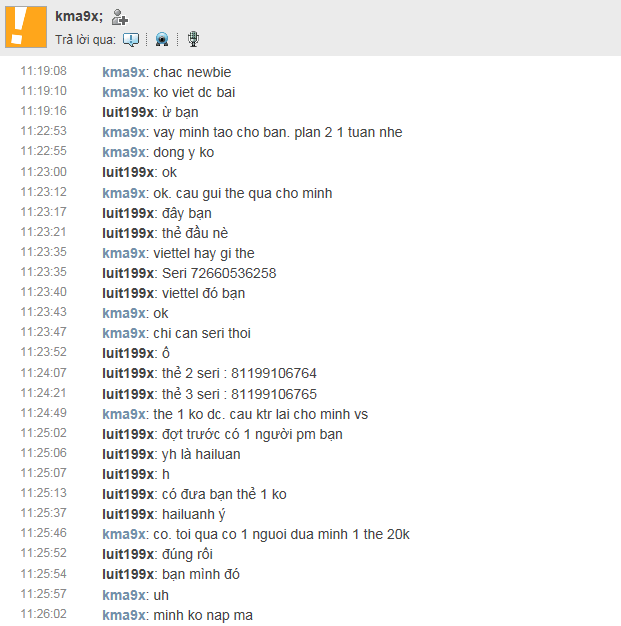
Task: Click the 11:19:08 timestamp
Action: (x=44, y=72)
